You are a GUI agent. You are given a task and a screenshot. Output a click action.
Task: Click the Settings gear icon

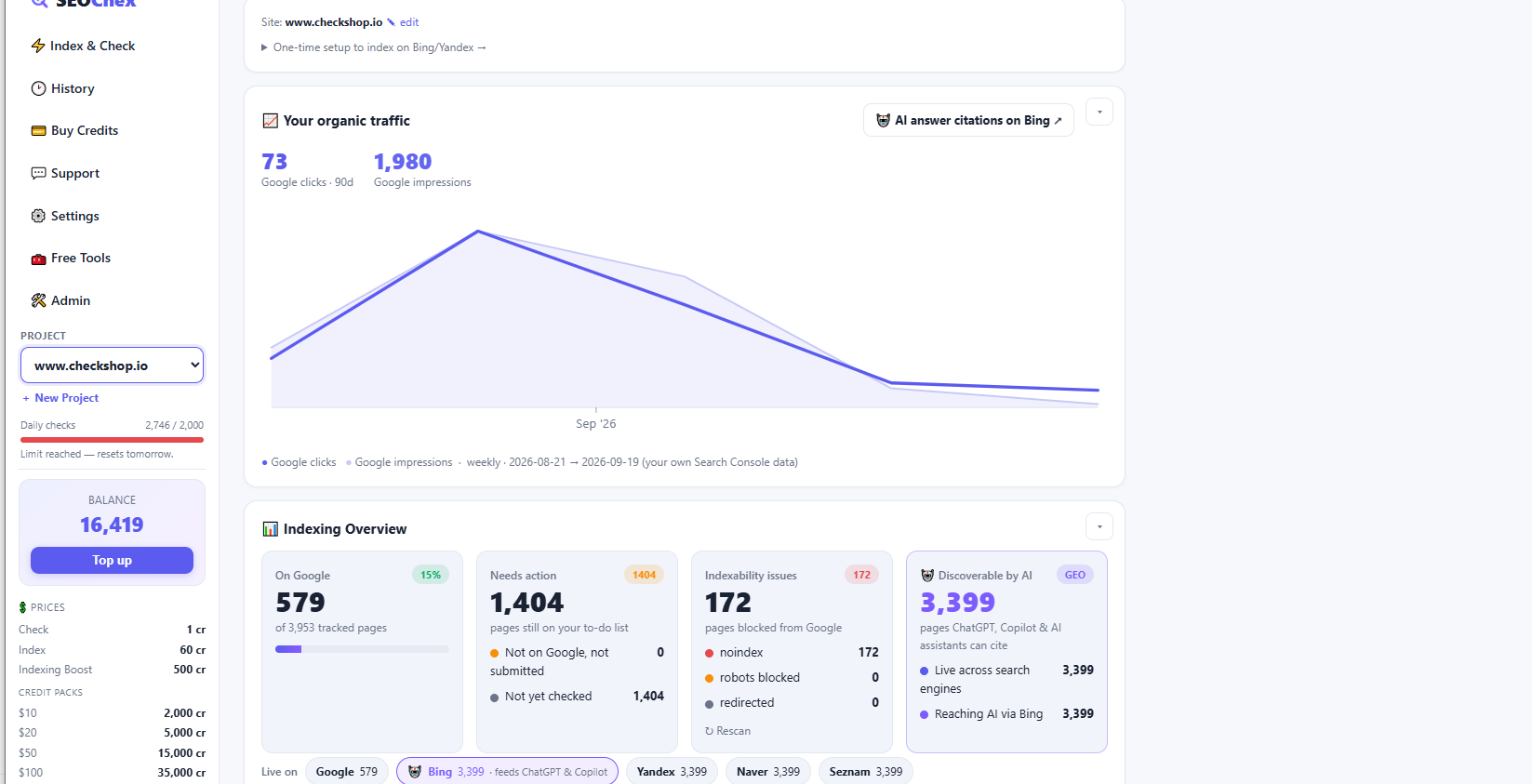click(x=38, y=216)
